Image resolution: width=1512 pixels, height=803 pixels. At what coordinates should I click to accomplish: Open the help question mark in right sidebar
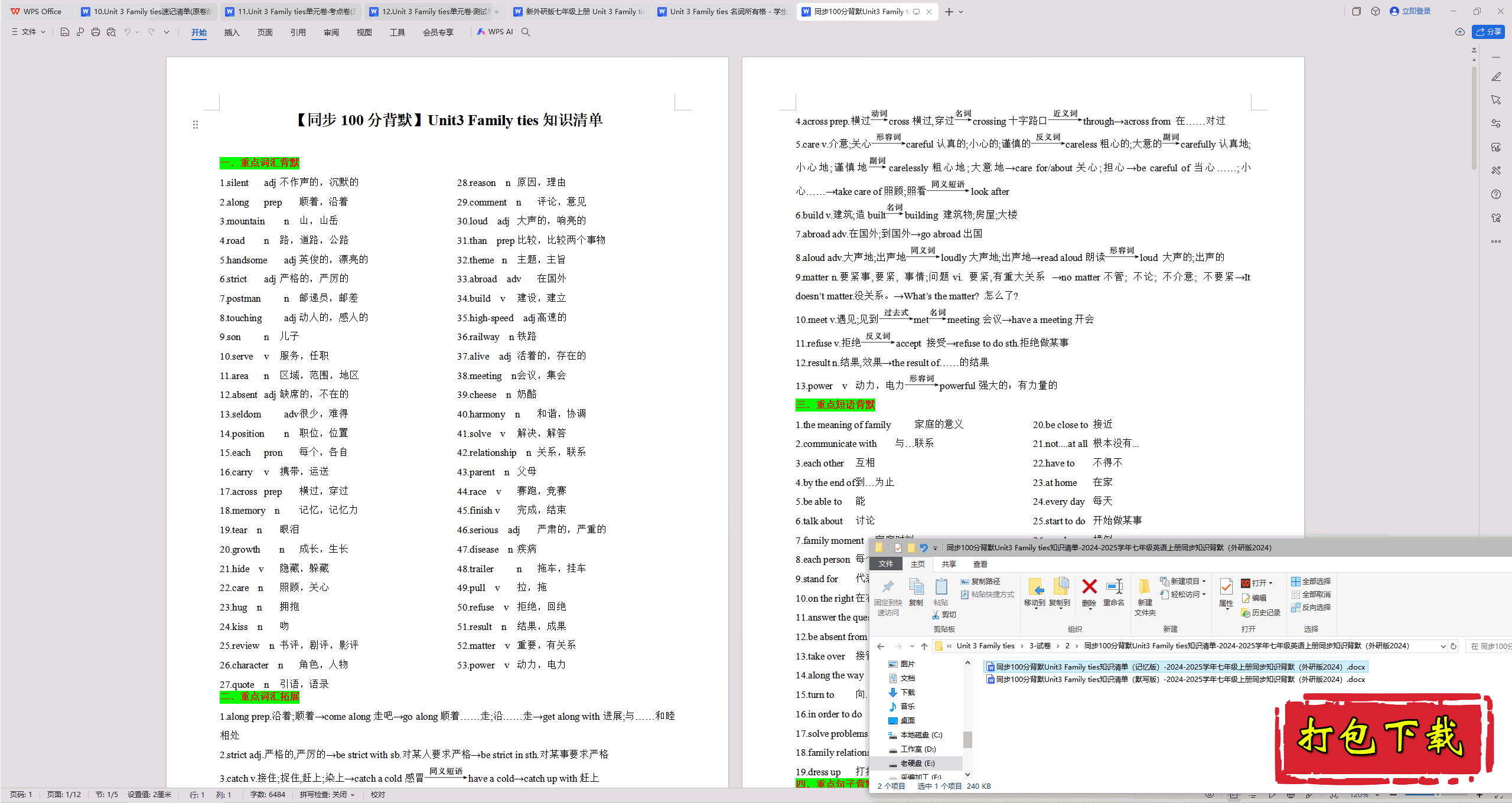tap(1496, 194)
